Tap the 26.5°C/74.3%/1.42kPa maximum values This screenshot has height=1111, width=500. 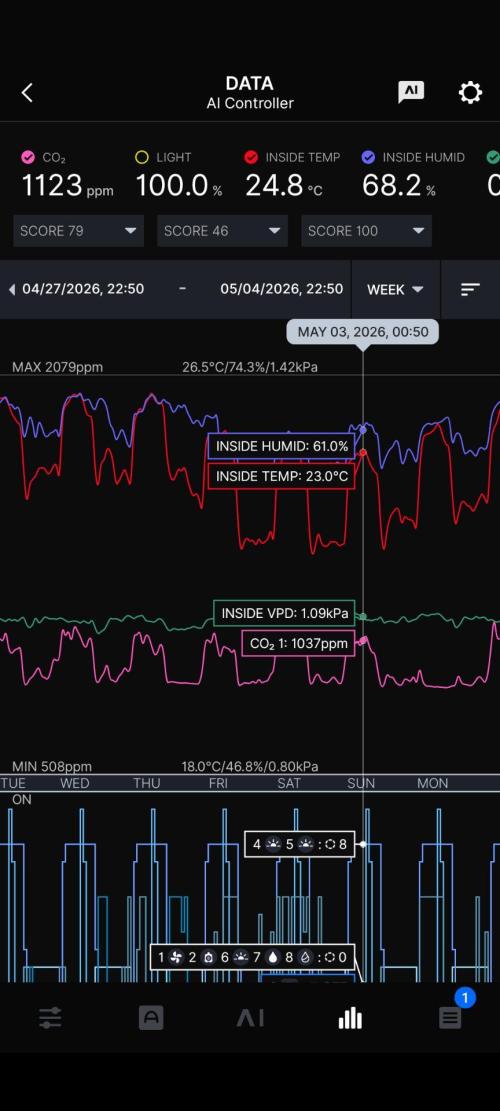tap(250, 367)
